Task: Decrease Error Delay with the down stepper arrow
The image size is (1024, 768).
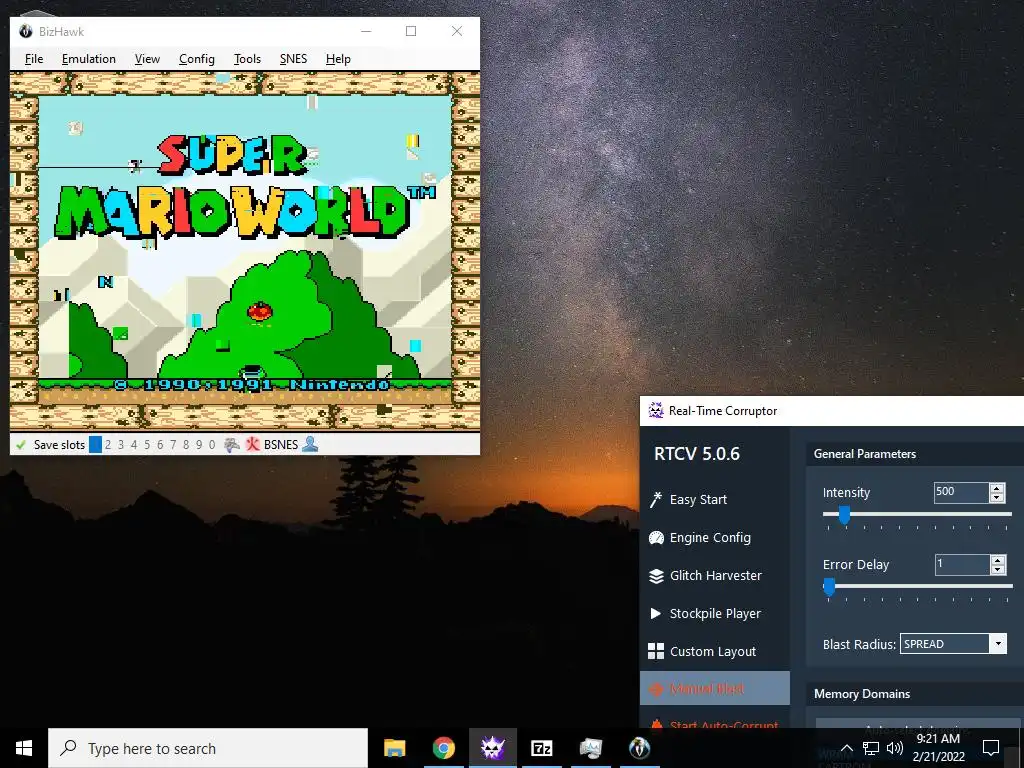Action: coord(997,569)
